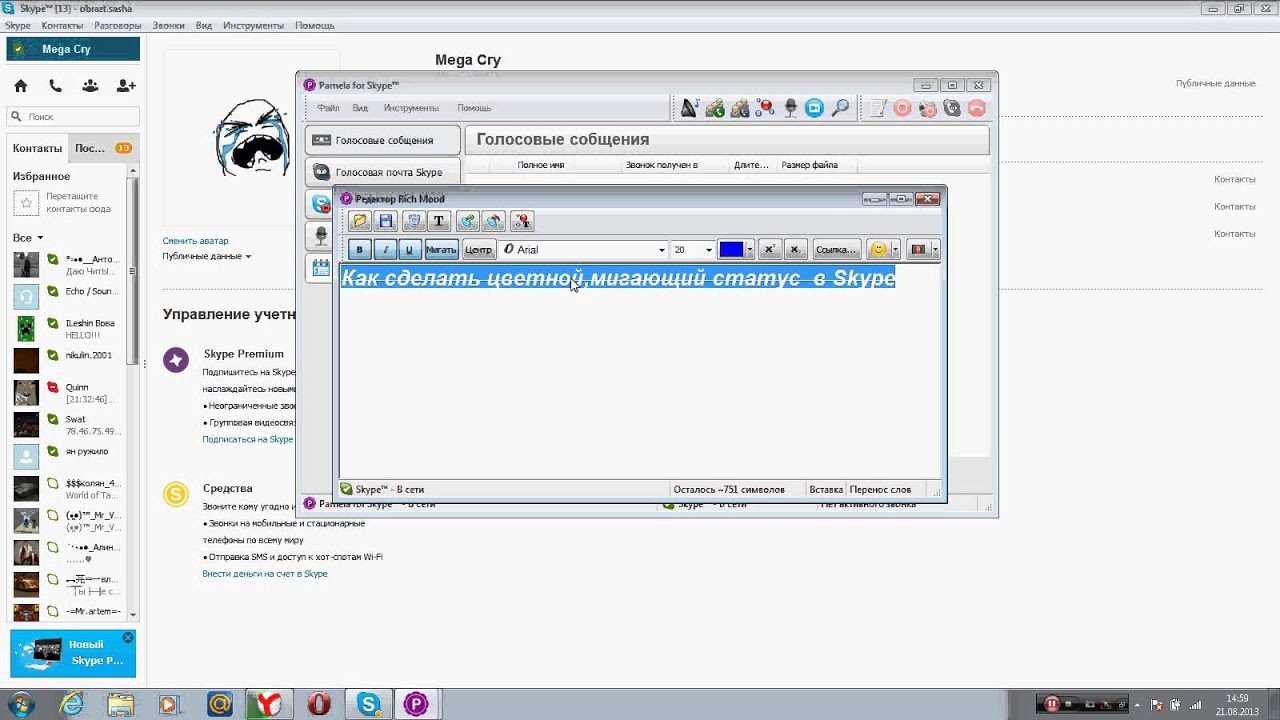Open Skype home icon

20,86
